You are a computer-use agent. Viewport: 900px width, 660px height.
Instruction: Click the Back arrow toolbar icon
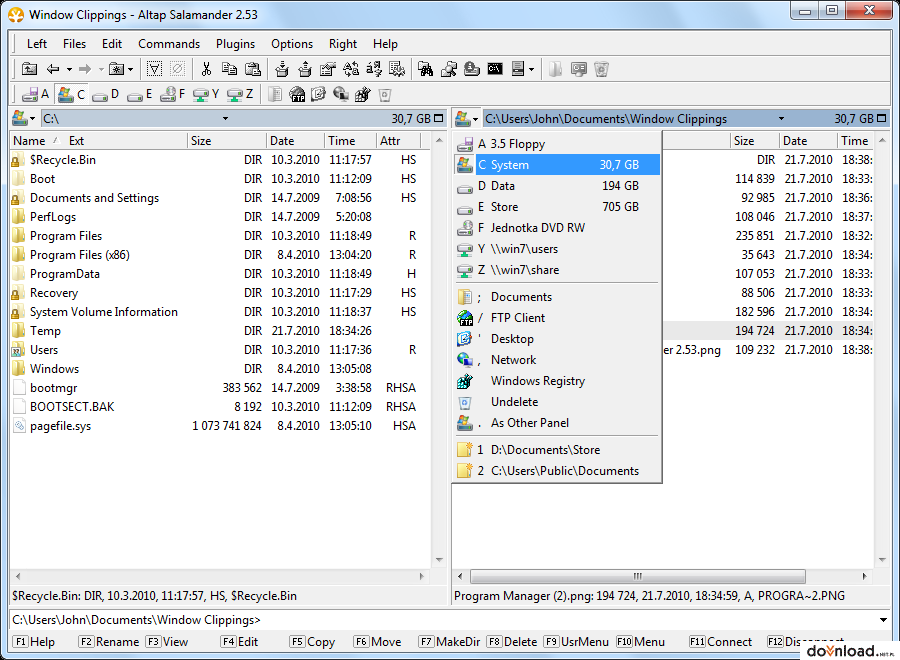click(x=53, y=69)
